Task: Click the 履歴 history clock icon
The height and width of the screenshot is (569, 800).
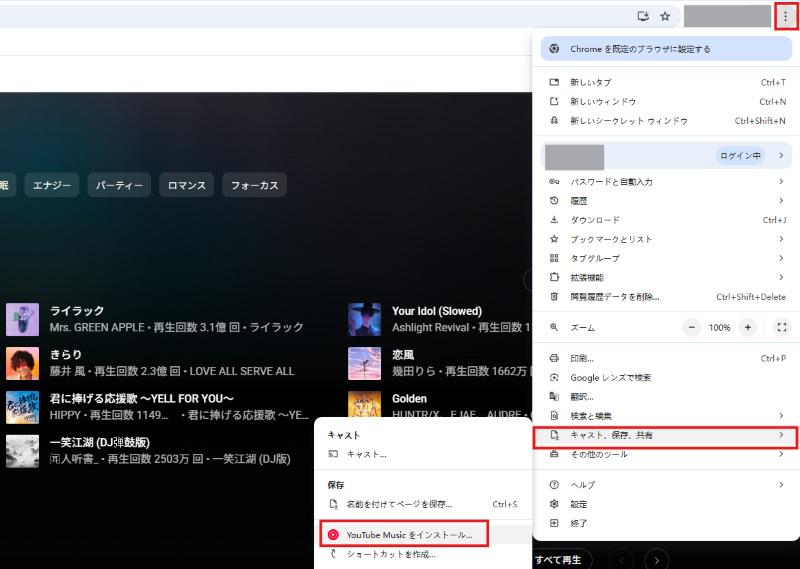Action: pos(554,201)
